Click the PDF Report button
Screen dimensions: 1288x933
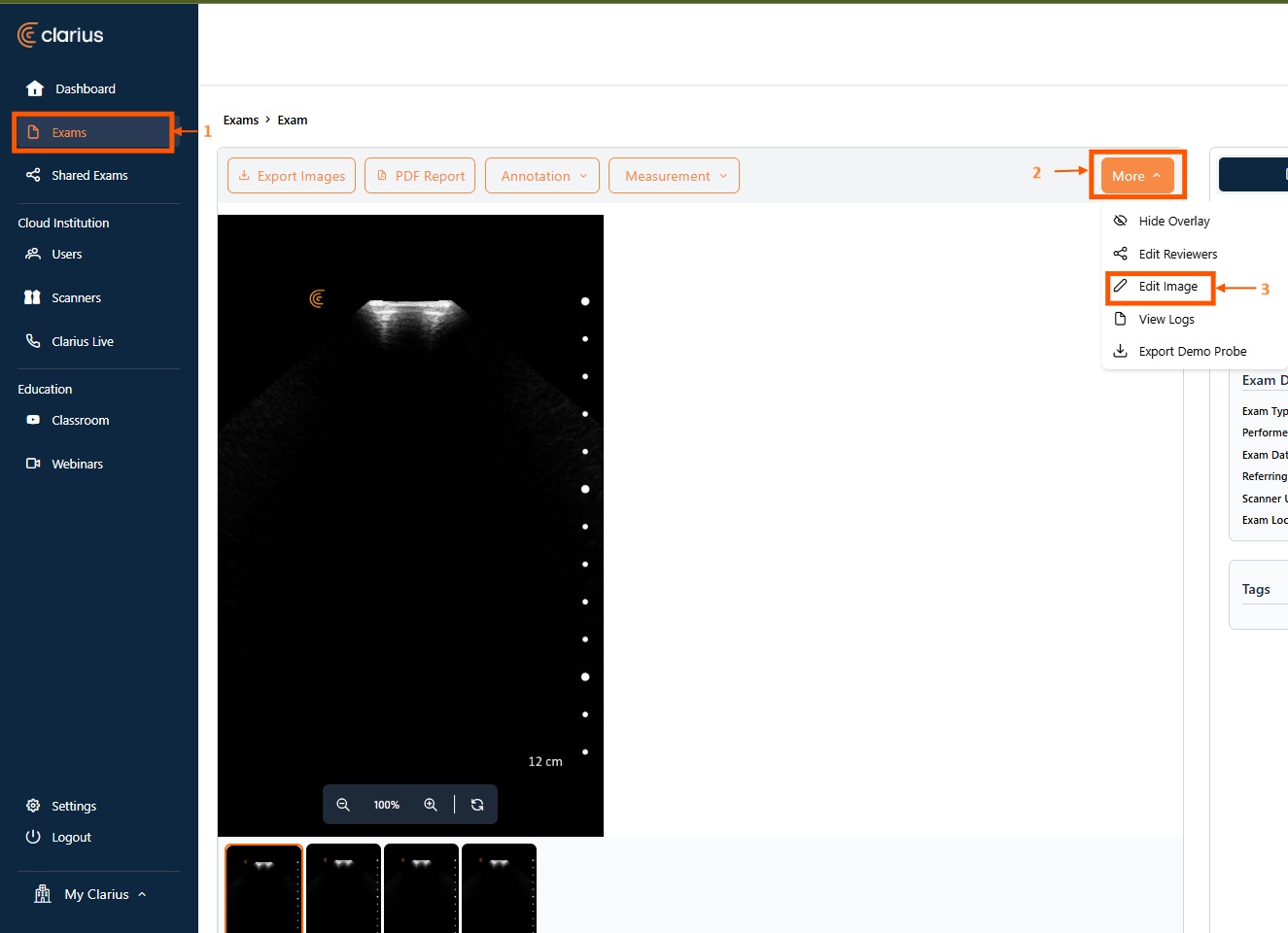[x=420, y=176]
